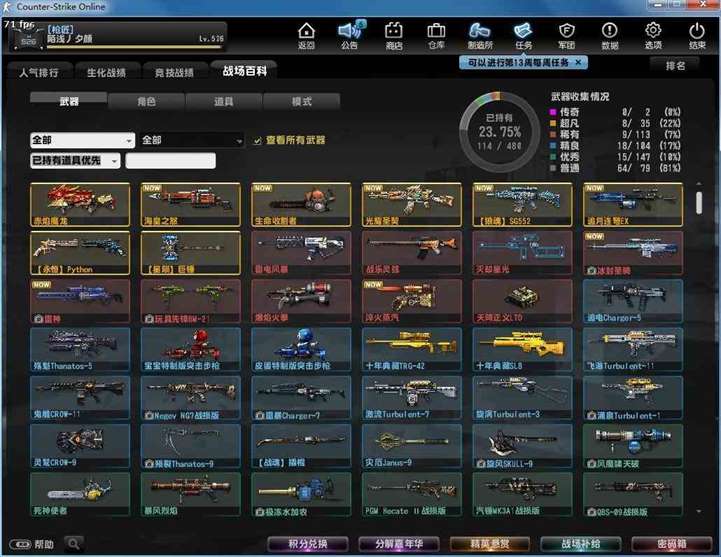Click the 排名 ranking button
Image resolution: width=721 pixels, height=557 pixels.
tap(675, 66)
